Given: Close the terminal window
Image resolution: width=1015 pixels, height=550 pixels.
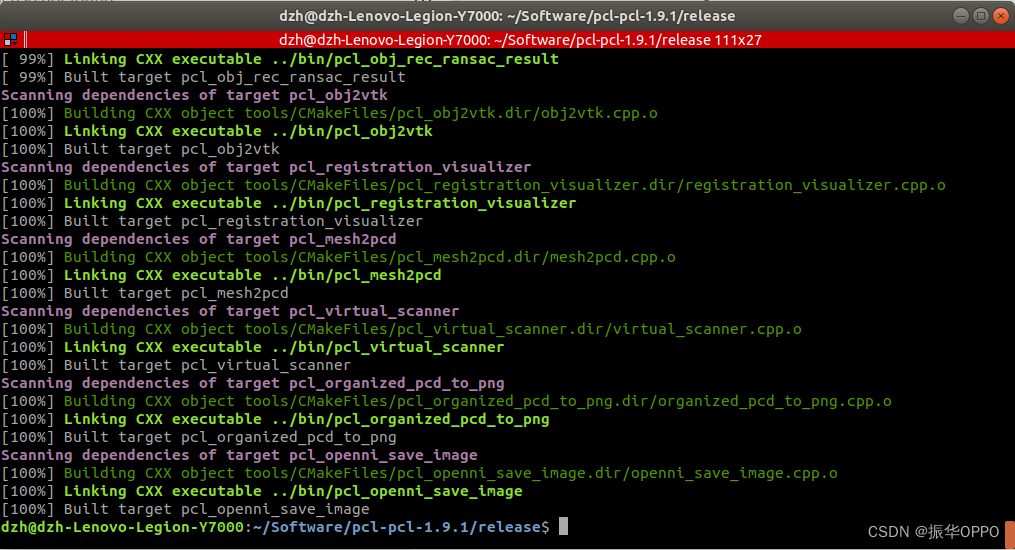Looking at the screenshot, I should [x=1001, y=16].
